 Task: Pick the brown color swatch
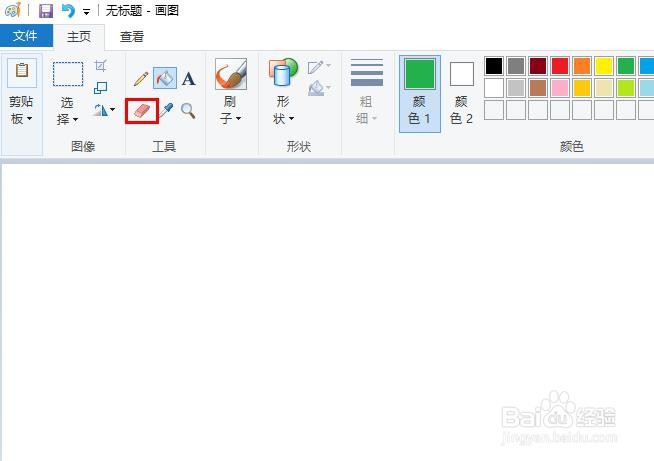538,88
